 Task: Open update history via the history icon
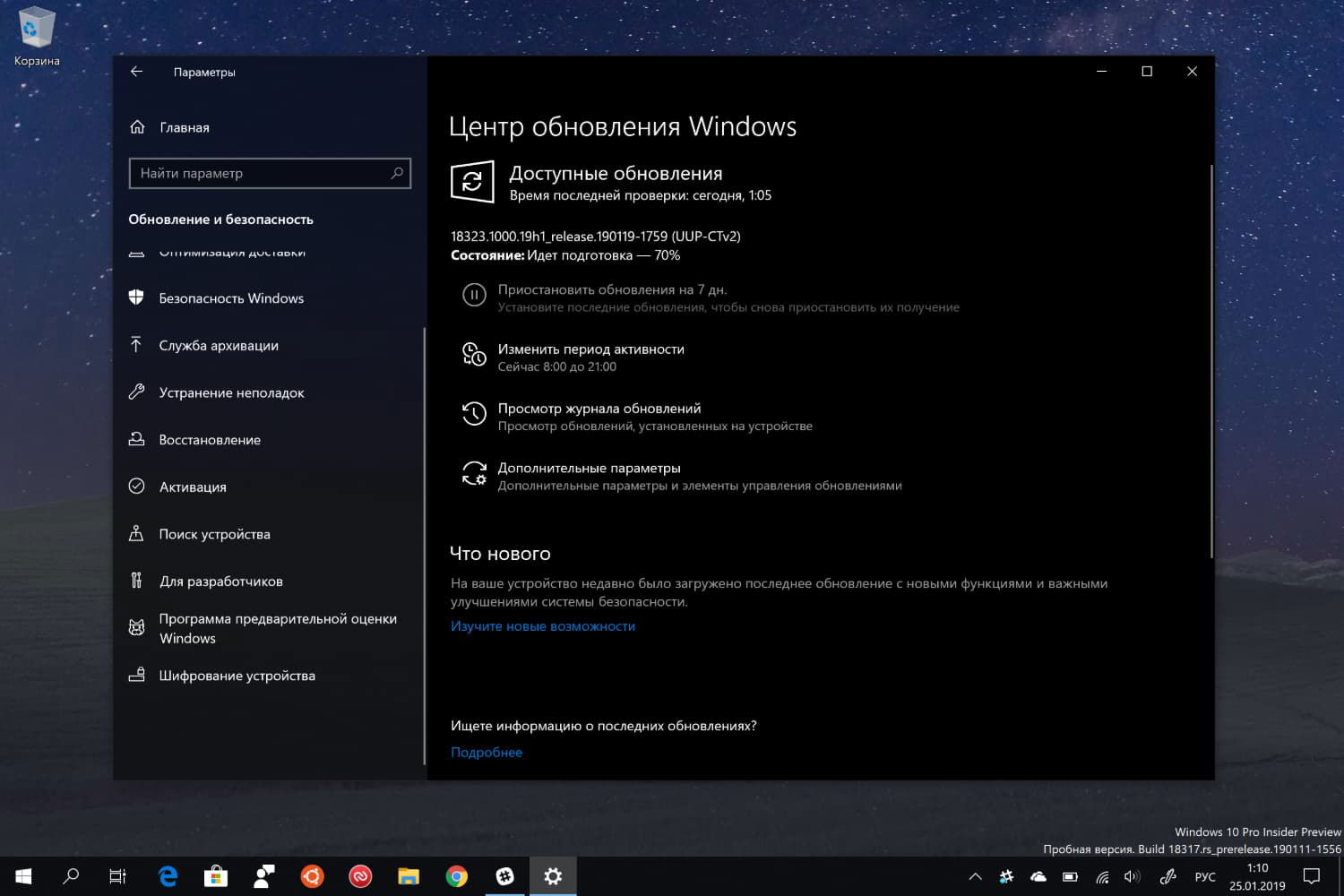click(474, 413)
